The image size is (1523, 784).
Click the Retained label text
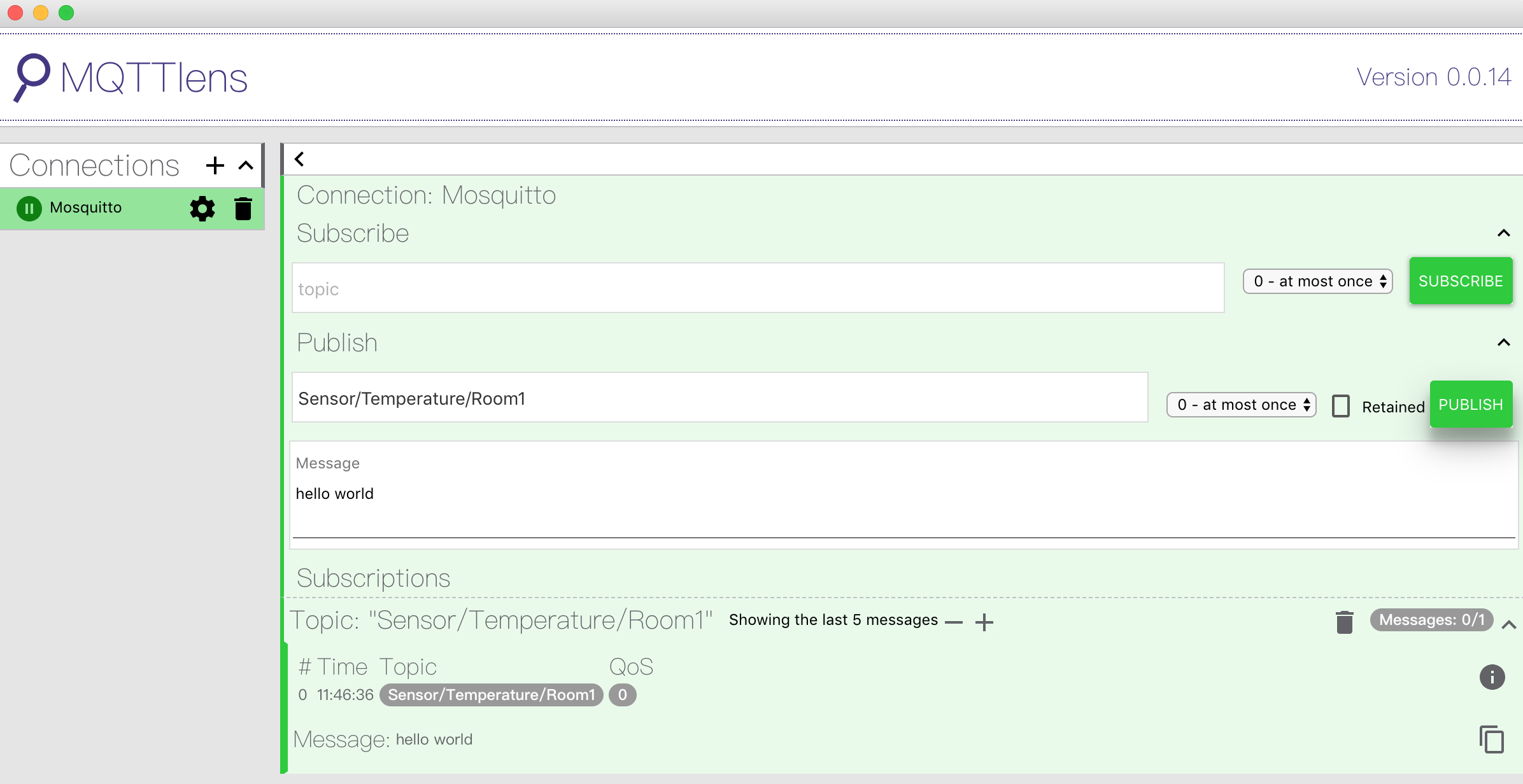[x=1393, y=407]
